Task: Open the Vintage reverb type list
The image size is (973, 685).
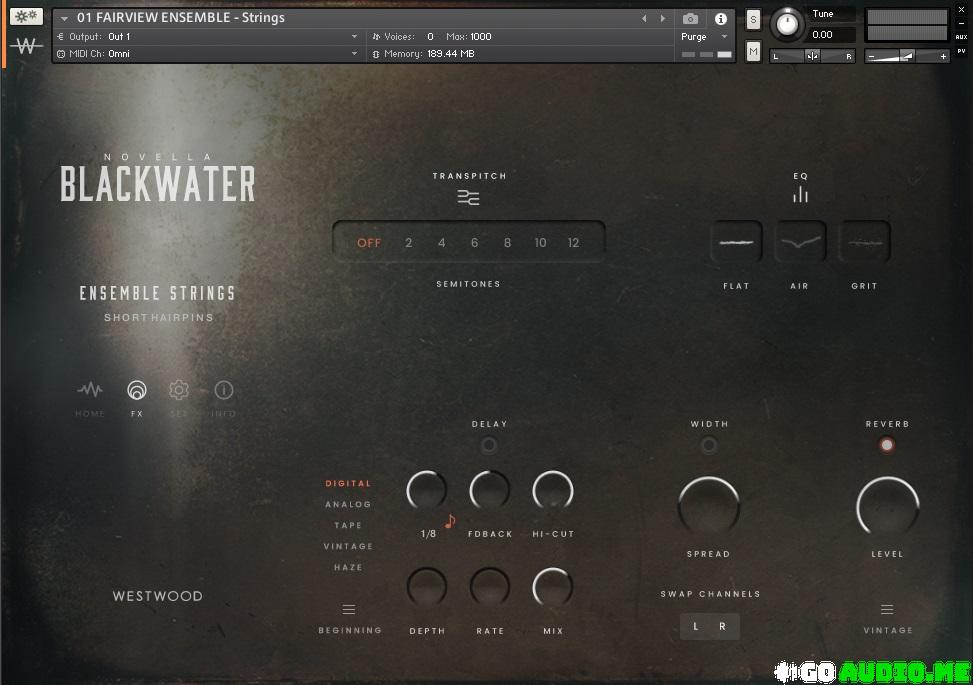Action: [888, 630]
